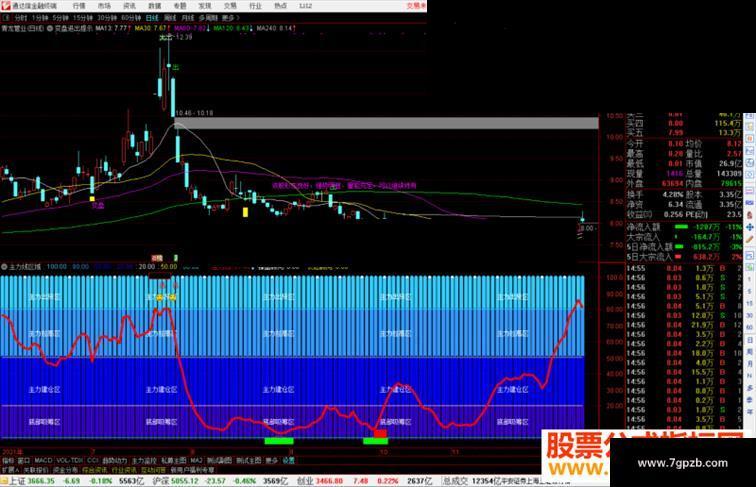Select the MA2 indicator tab
Screen dimensions: 756x487
pos(196,461)
